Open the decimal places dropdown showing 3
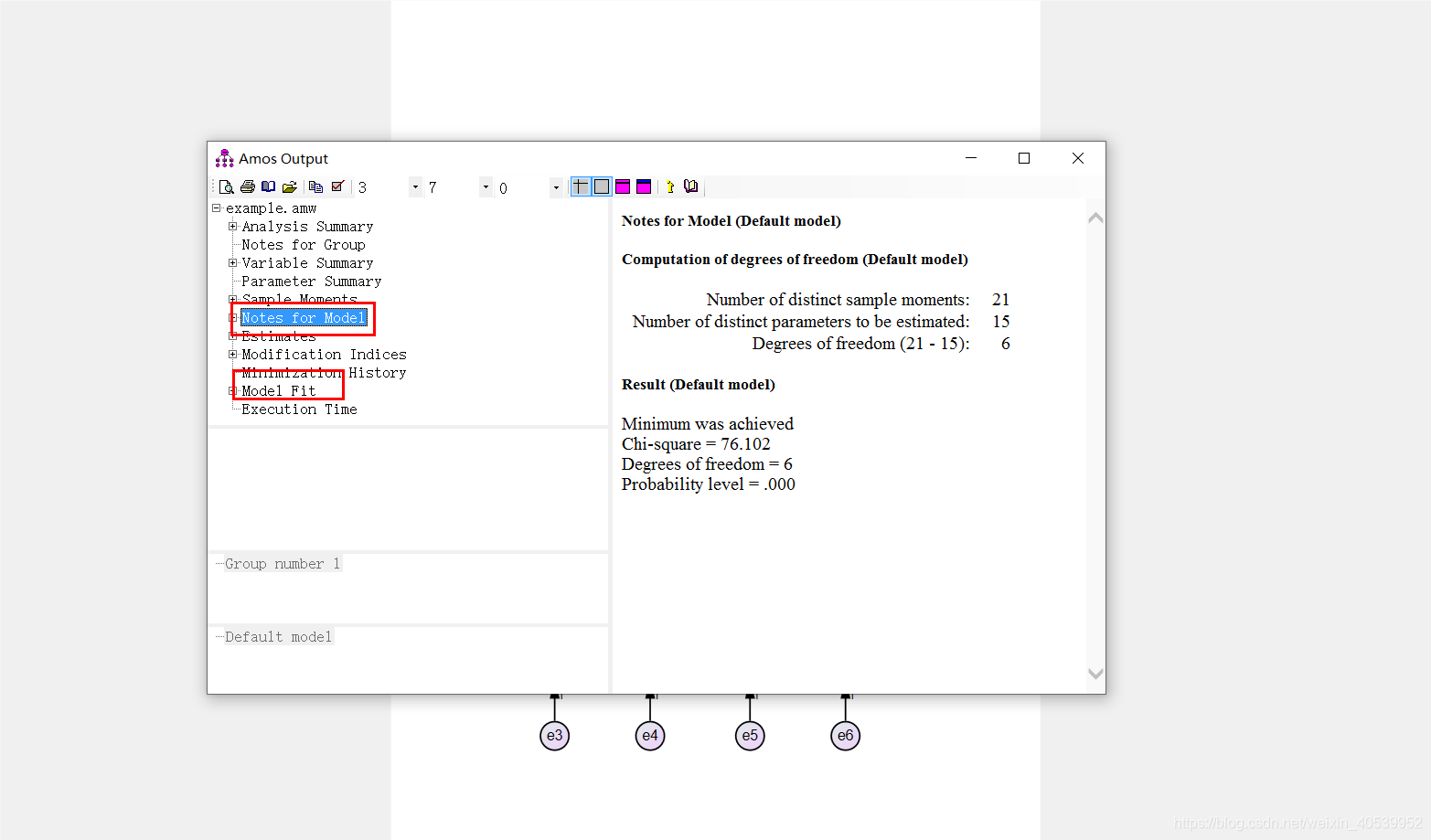The height and width of the screenshot is (840, 1431). click(x=415, y=187)
